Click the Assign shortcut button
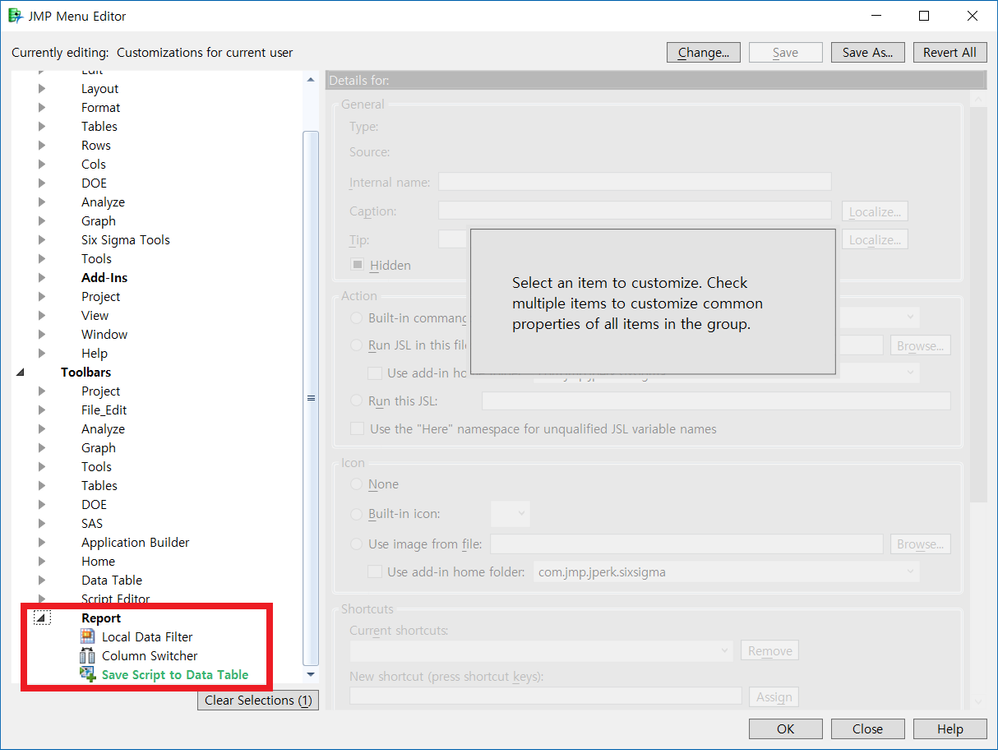 tap(773, 697)
